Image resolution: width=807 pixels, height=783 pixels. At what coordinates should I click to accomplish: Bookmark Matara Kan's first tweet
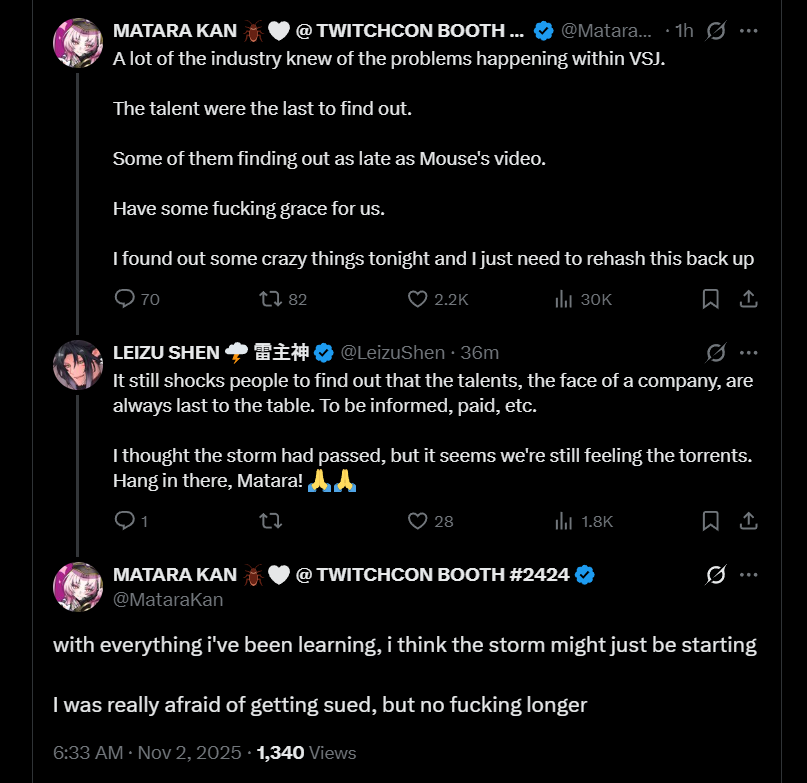click(710, 299)
